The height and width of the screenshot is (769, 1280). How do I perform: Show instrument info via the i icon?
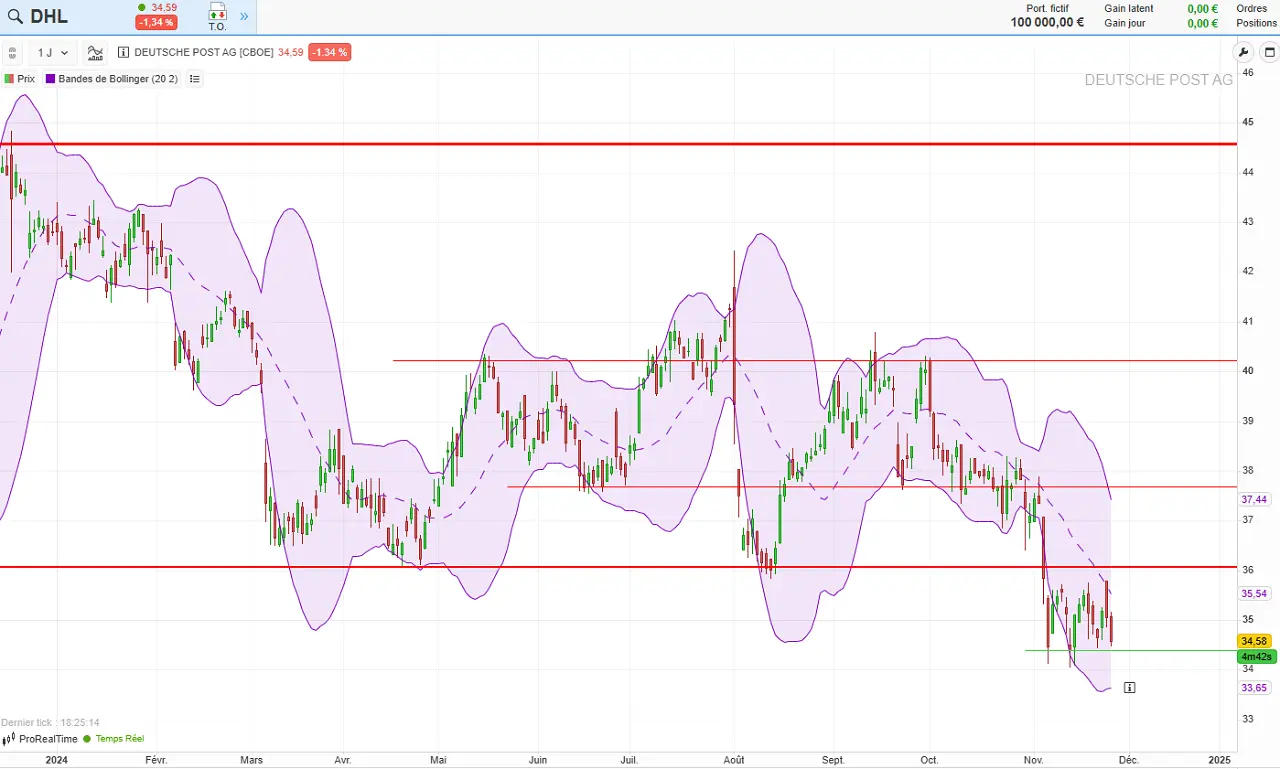(124, 52)
